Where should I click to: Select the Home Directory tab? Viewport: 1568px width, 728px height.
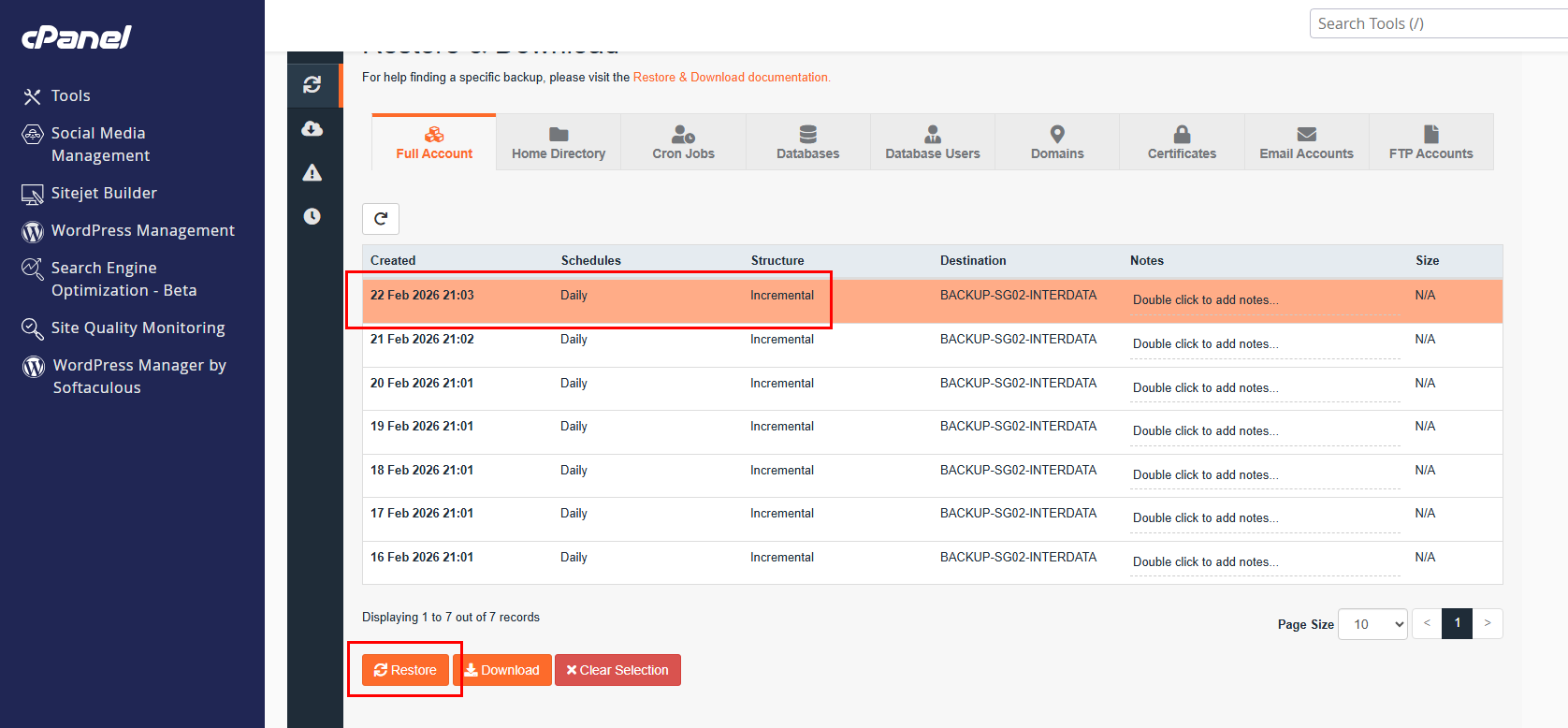click(559, 142)
